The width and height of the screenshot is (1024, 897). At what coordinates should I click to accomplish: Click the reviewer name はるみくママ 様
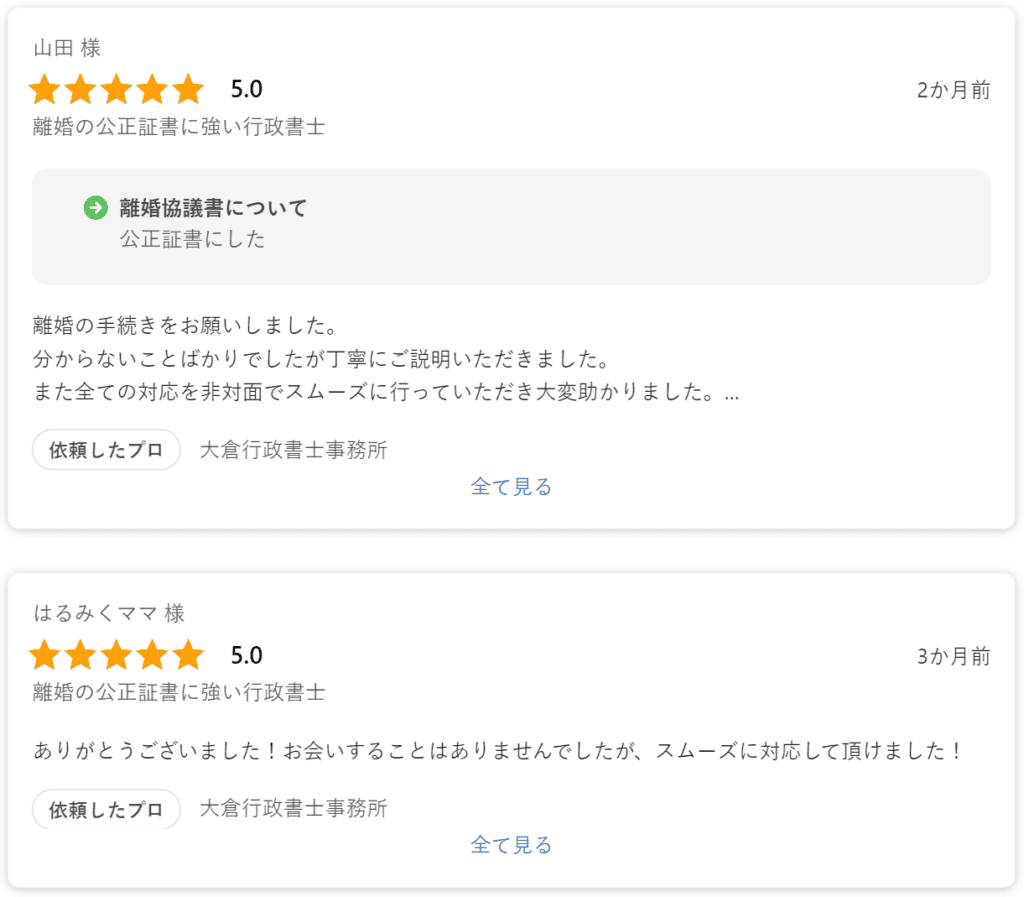[109, 613]
